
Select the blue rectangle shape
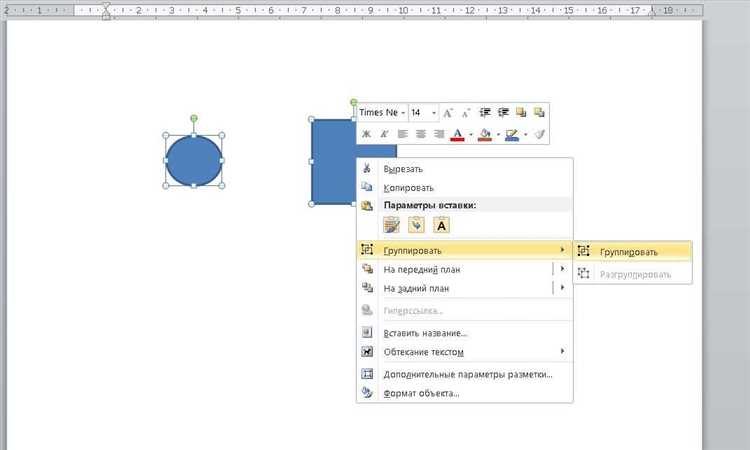(x=333, y=163)
